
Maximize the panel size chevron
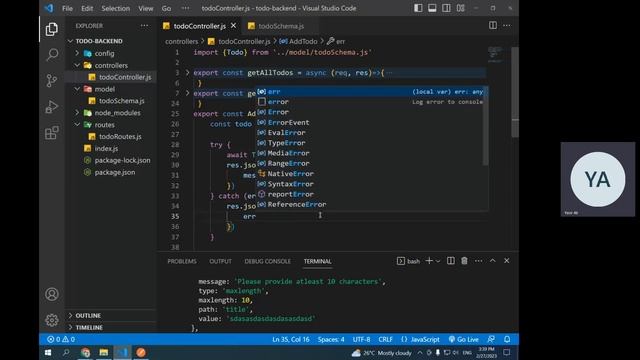493,260
